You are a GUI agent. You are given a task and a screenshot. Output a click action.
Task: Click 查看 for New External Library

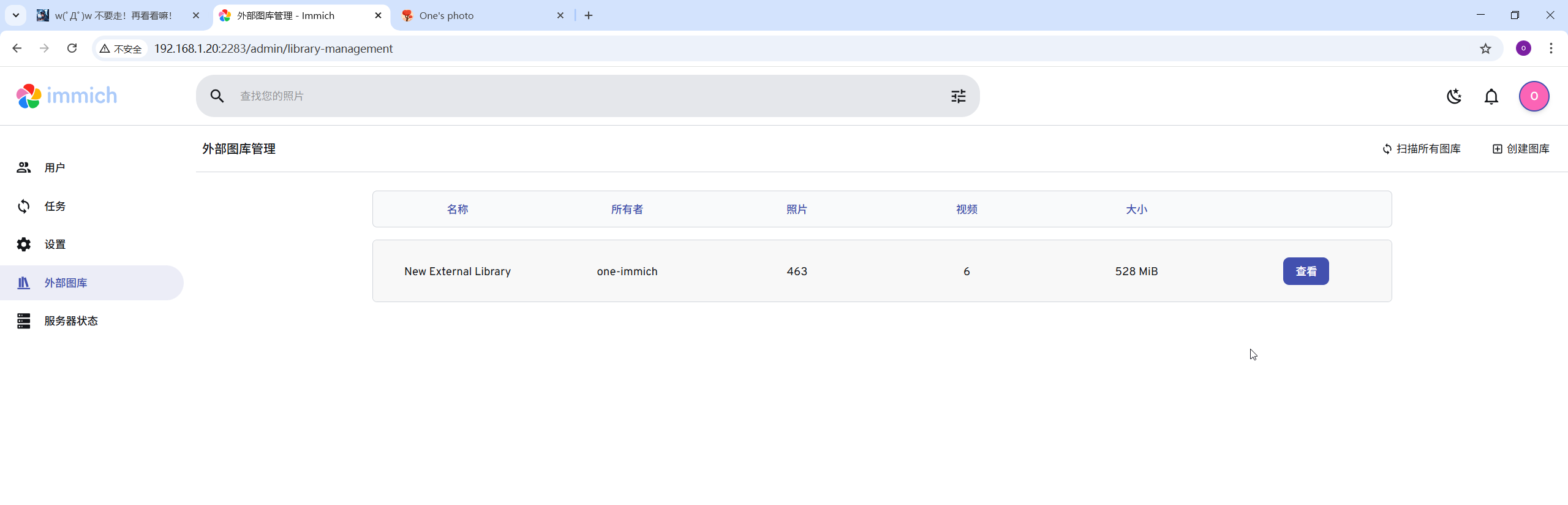coord(1305,271)
